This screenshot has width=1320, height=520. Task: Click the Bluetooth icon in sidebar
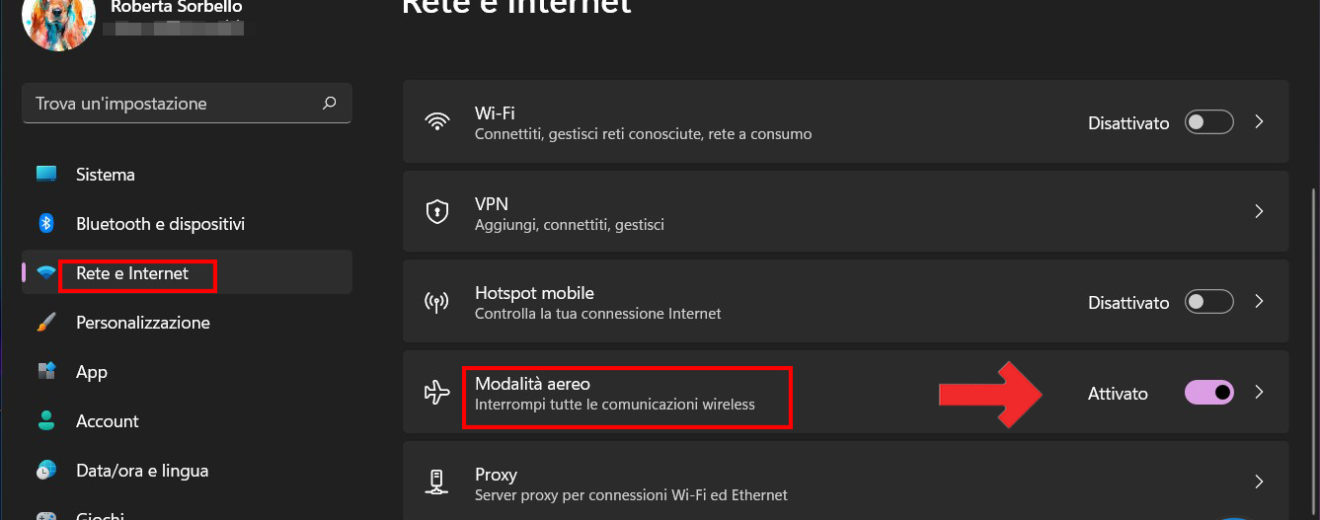point(46,223)
